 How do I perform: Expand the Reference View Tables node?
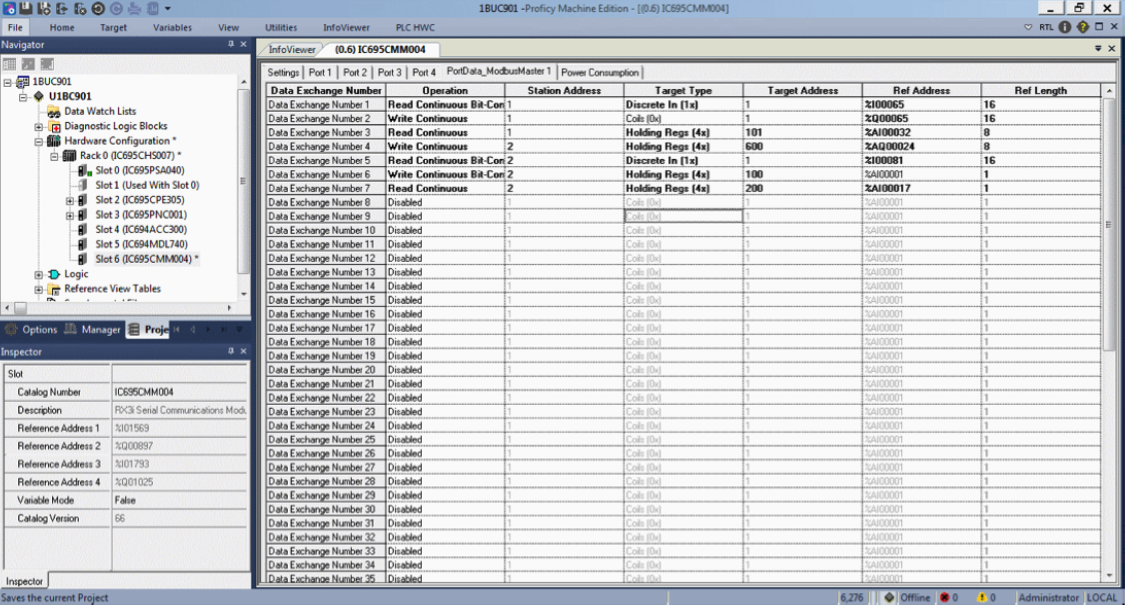click(x=39, y=289)
